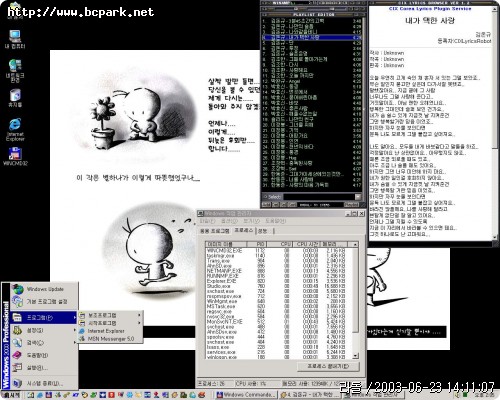Select track 31 in Winamp playlist
The width and height of the screenshot is (500, 400).
click(x=312, y=185)
